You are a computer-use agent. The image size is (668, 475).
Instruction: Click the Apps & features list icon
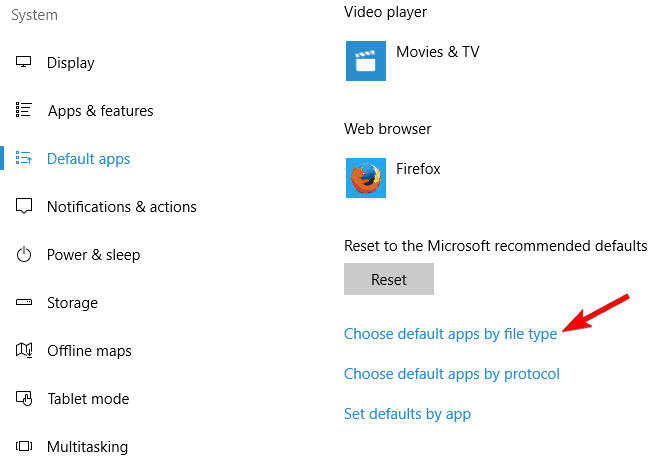(x=23, y=110)
